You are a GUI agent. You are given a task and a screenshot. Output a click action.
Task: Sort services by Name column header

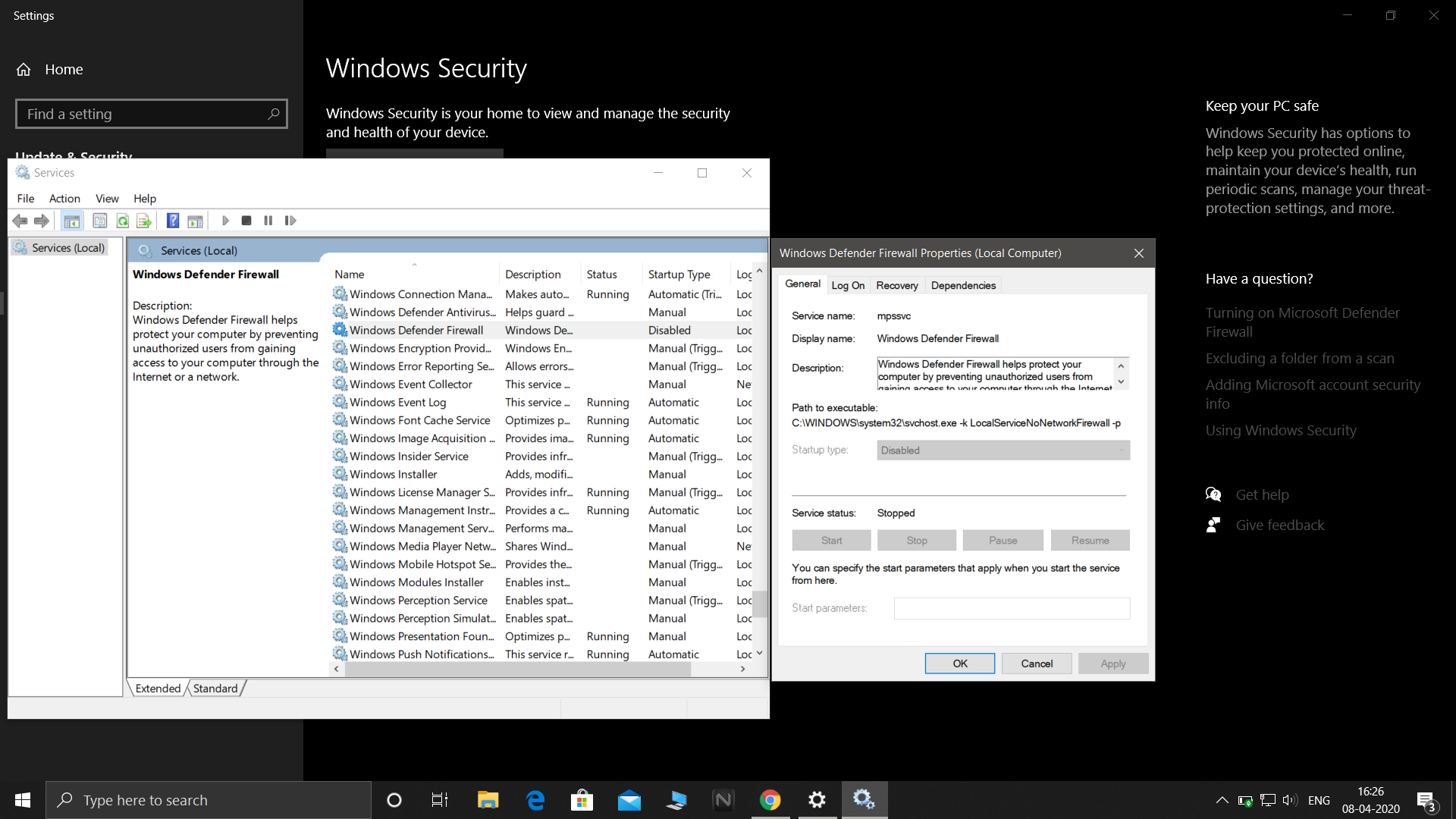coord(415,275)
